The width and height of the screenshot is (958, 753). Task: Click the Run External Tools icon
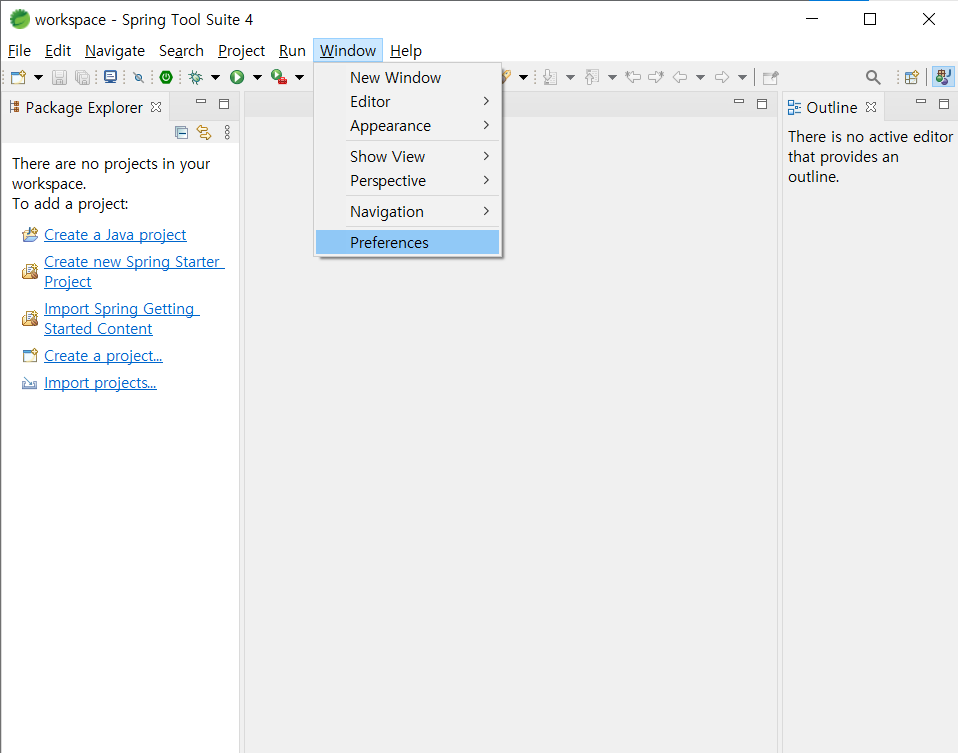click(x=279, y=77)
